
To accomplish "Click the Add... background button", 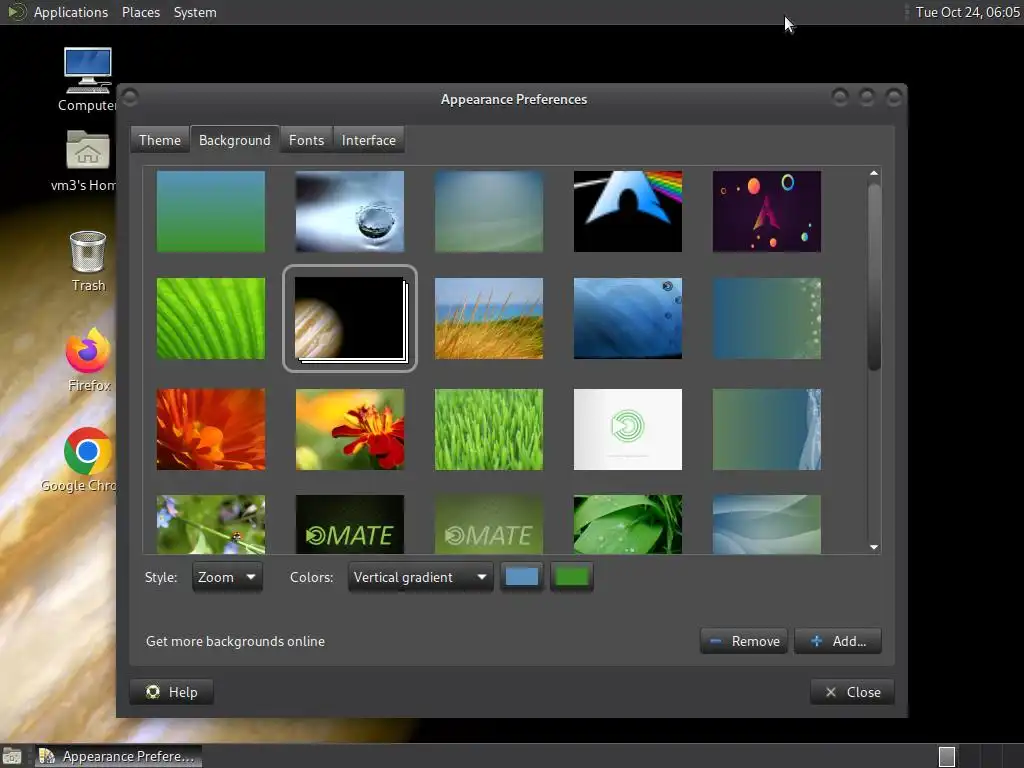I will coord(839,641).
